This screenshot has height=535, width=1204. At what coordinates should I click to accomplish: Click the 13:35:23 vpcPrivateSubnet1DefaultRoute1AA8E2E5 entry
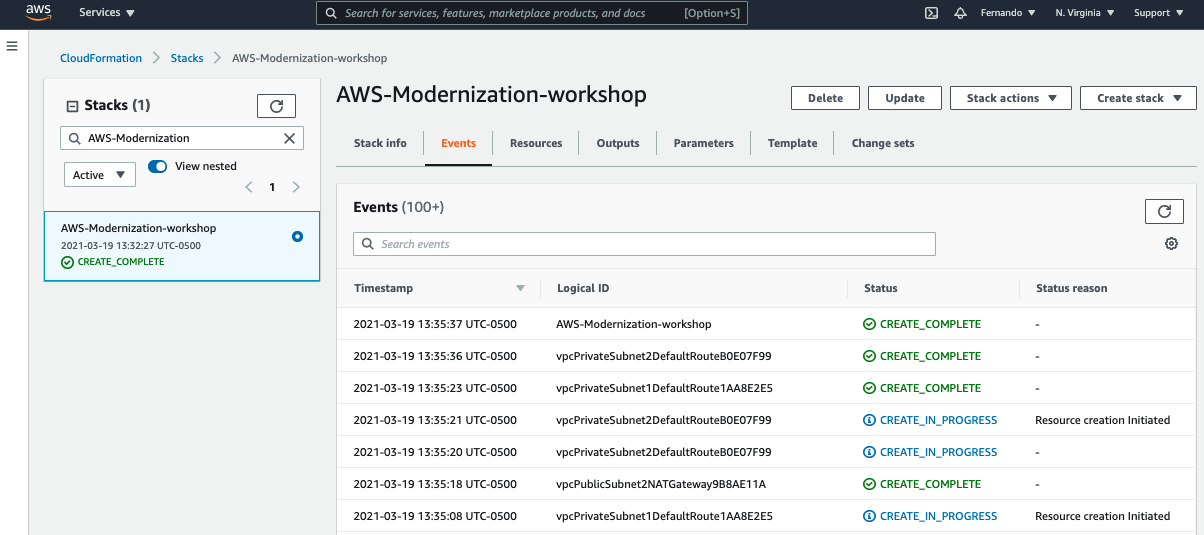click(x=664, y=388)
